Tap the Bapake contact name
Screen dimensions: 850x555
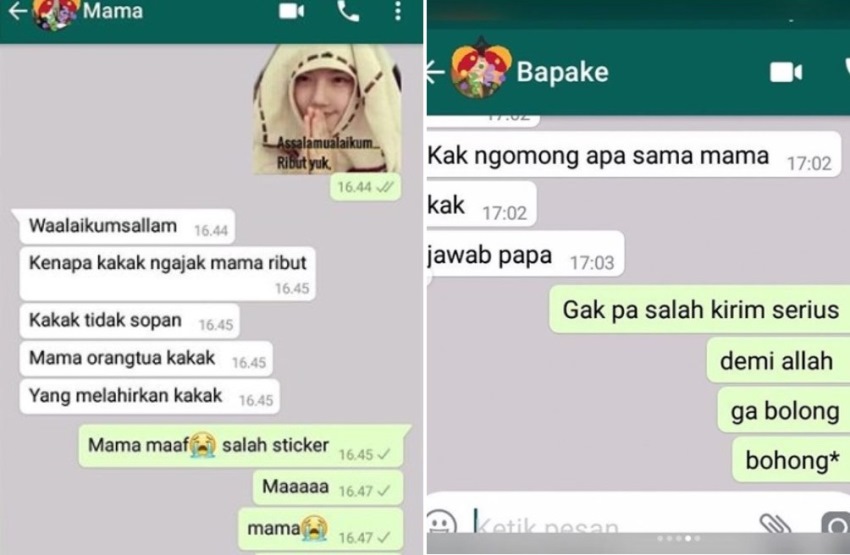562,72
